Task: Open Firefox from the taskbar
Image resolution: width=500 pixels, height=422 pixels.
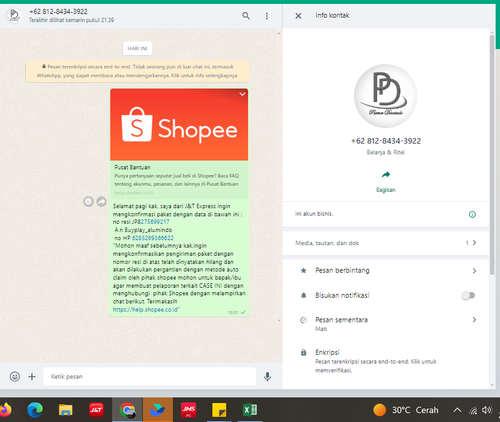Action: point(5,410)
